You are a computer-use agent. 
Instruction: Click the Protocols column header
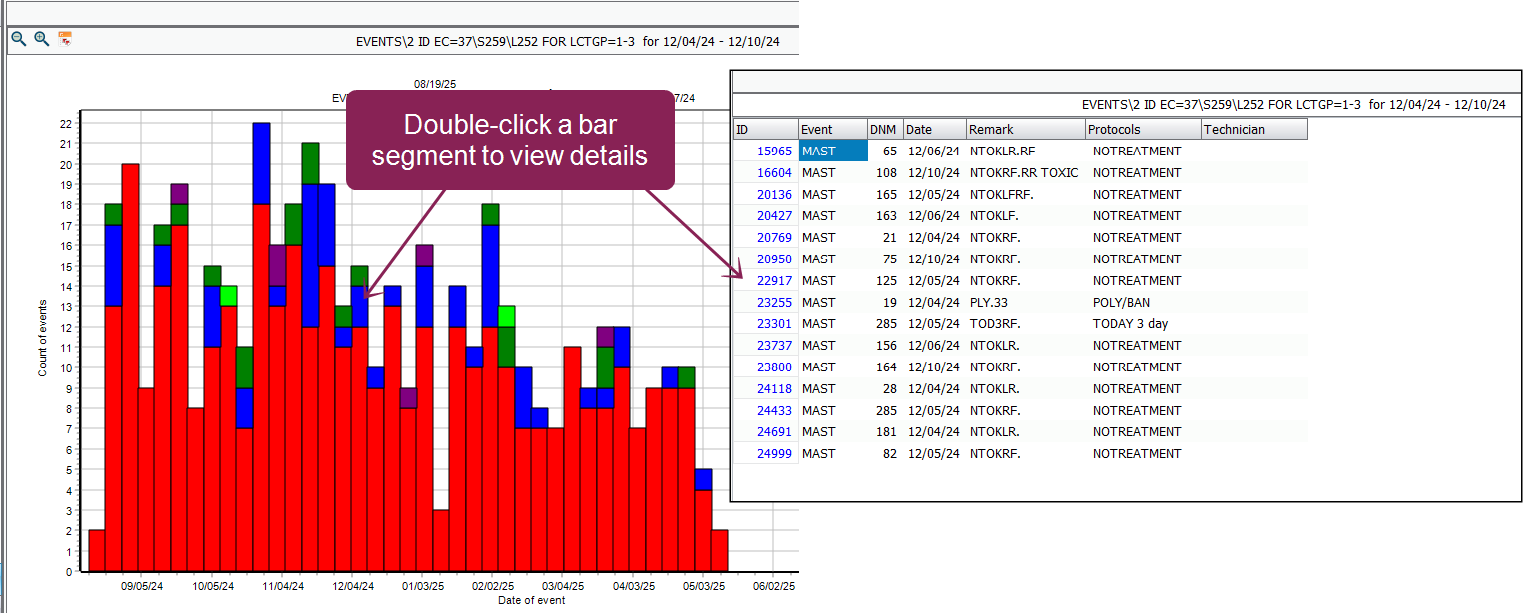tap(1143, 129)
